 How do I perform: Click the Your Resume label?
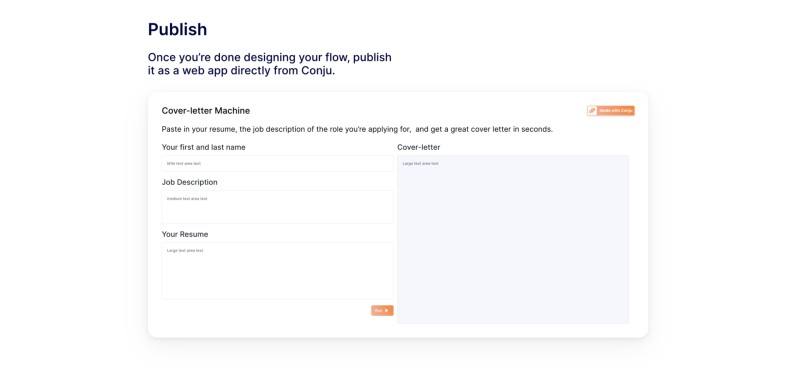click(x=185, y=234)
